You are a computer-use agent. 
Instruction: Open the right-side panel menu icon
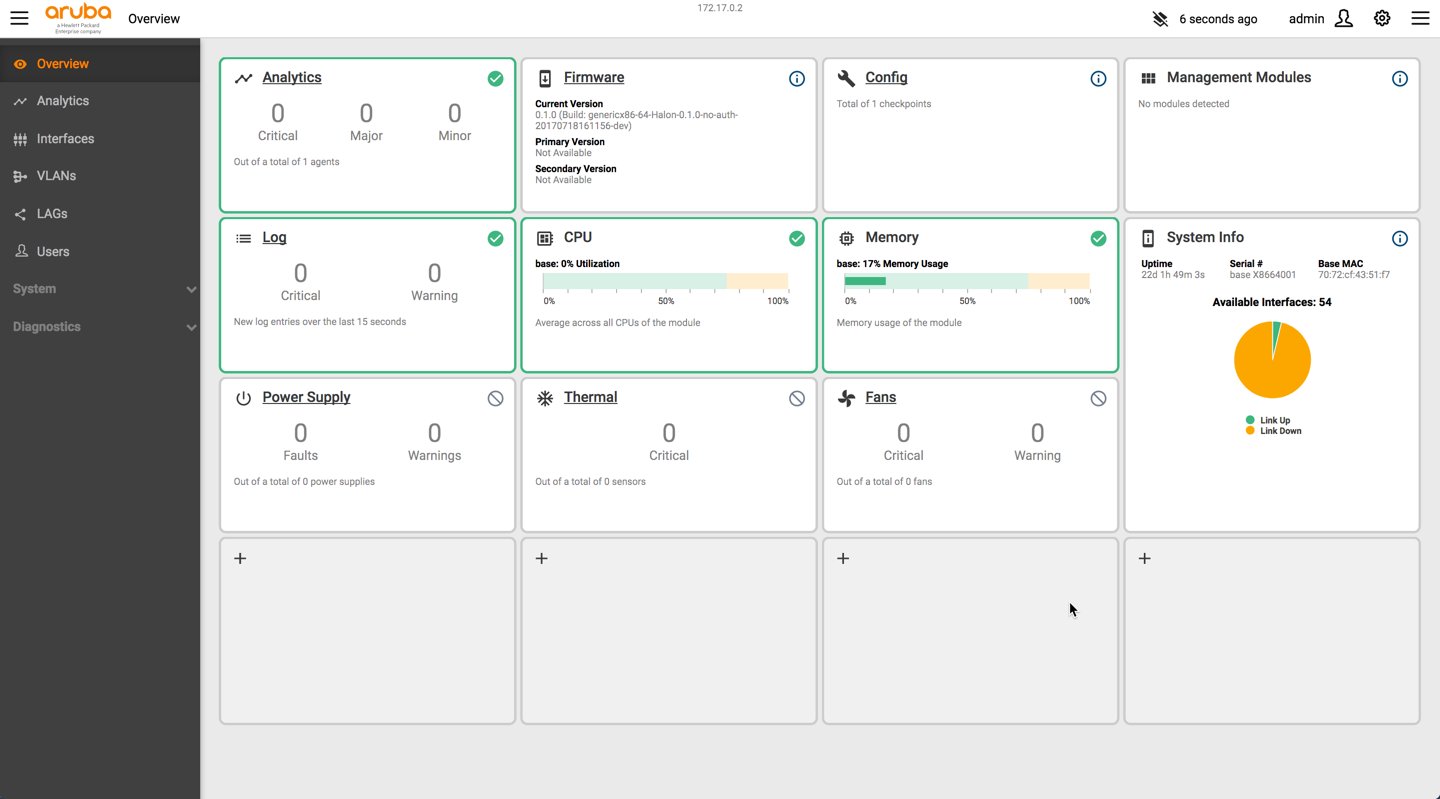click(x=1420, y=18)
